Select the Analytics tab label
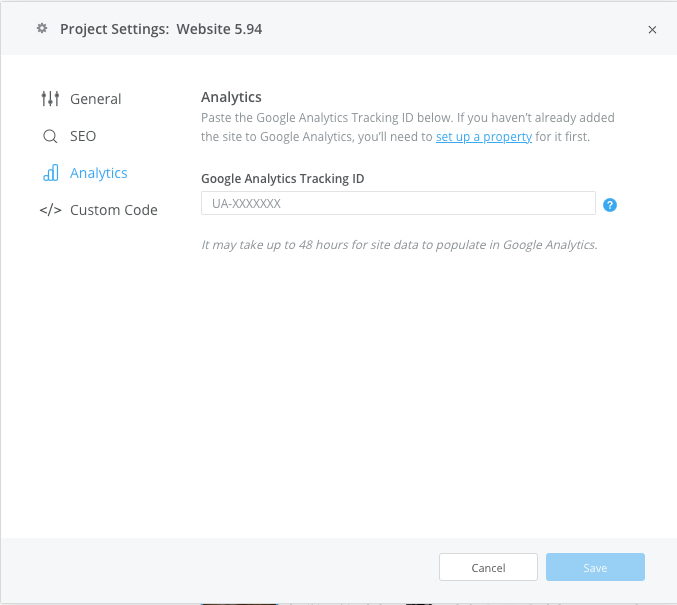The width and height of the screenshot is (677, 605). pos(98,173)
